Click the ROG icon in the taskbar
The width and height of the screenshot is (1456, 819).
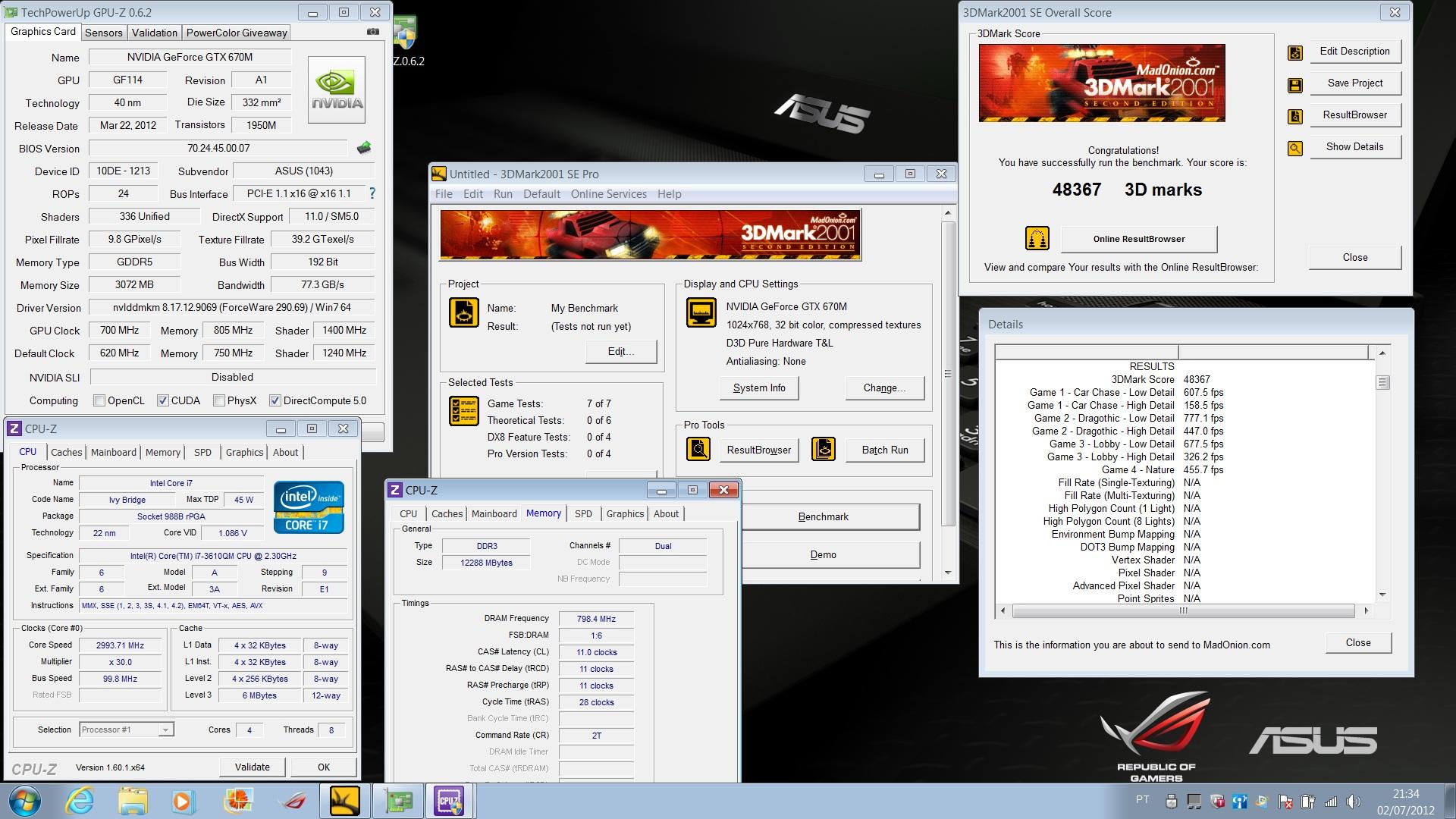click(x=292, y=801)
